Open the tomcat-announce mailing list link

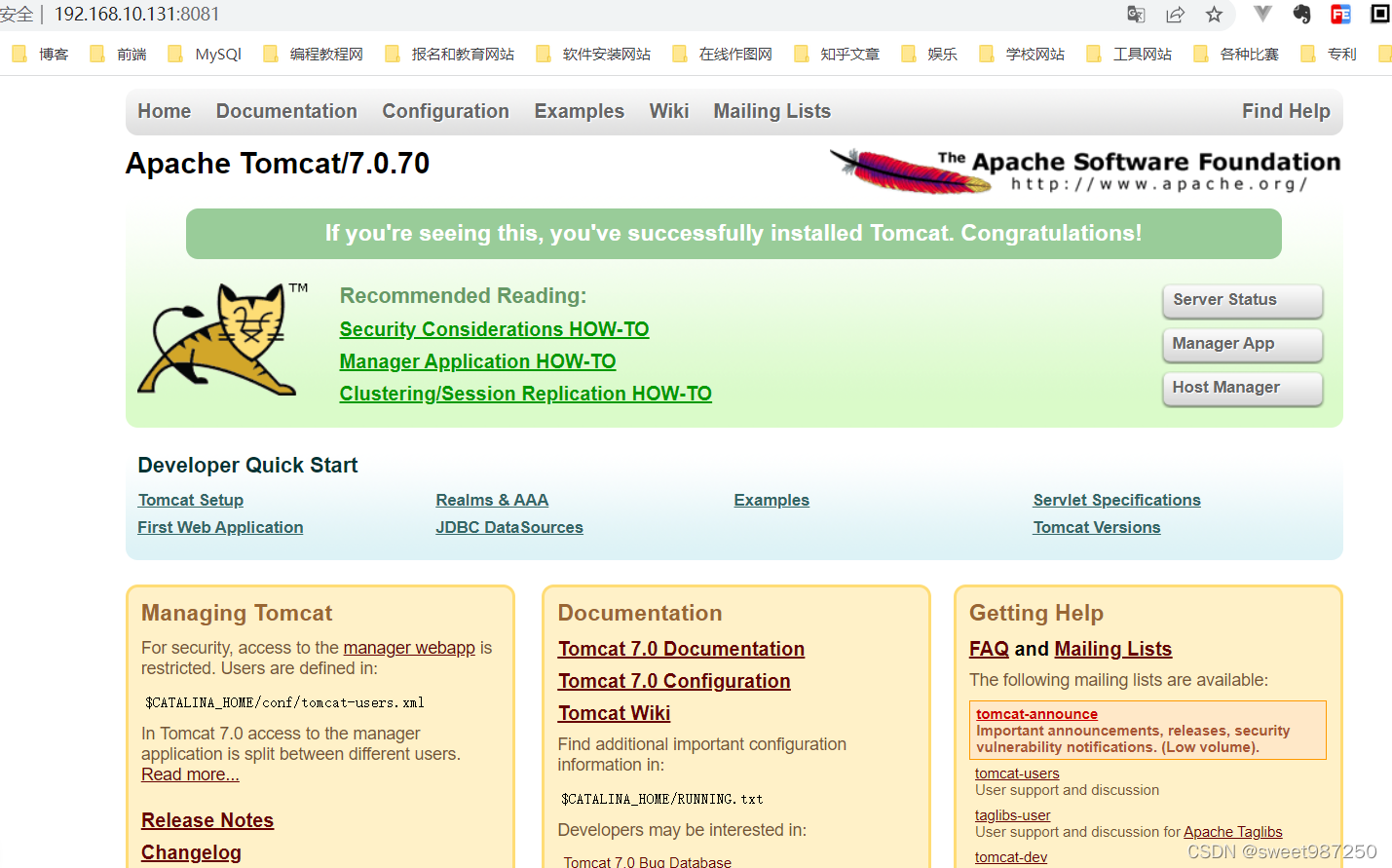tap(1036, 714)
